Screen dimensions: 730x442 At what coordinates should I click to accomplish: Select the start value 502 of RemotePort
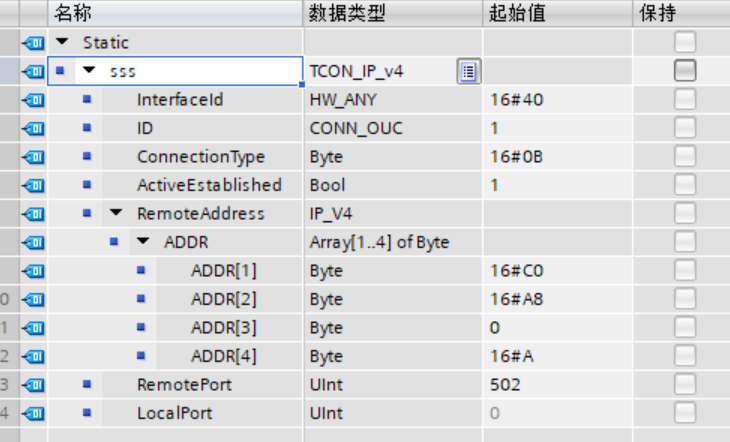[506, 384]
